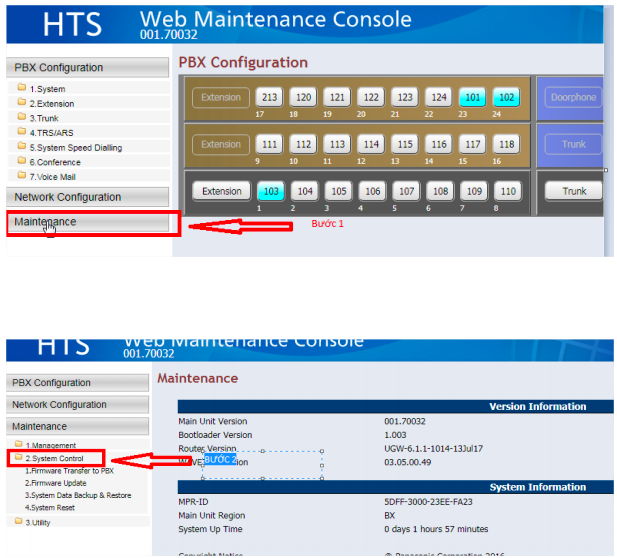The height and width of the screenshot is (558, 617).
Task: Select 3.System Data Backup & Restore
Action: (x=78, y=495)
